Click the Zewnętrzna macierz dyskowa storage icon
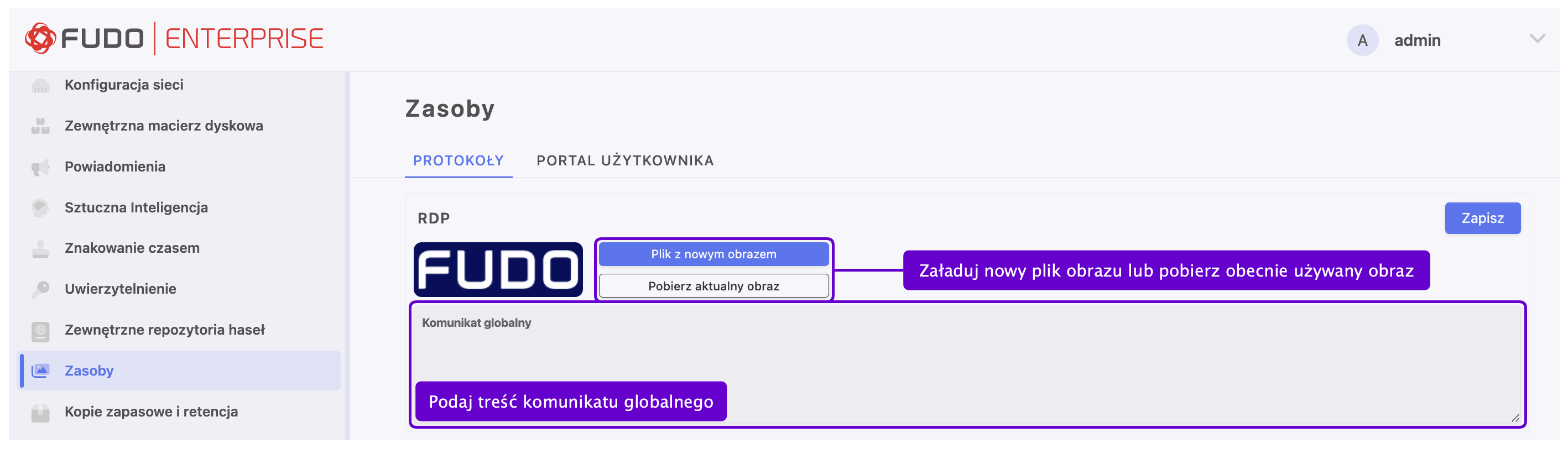Viewport: 1568px width, 453px height. [40, 126]
